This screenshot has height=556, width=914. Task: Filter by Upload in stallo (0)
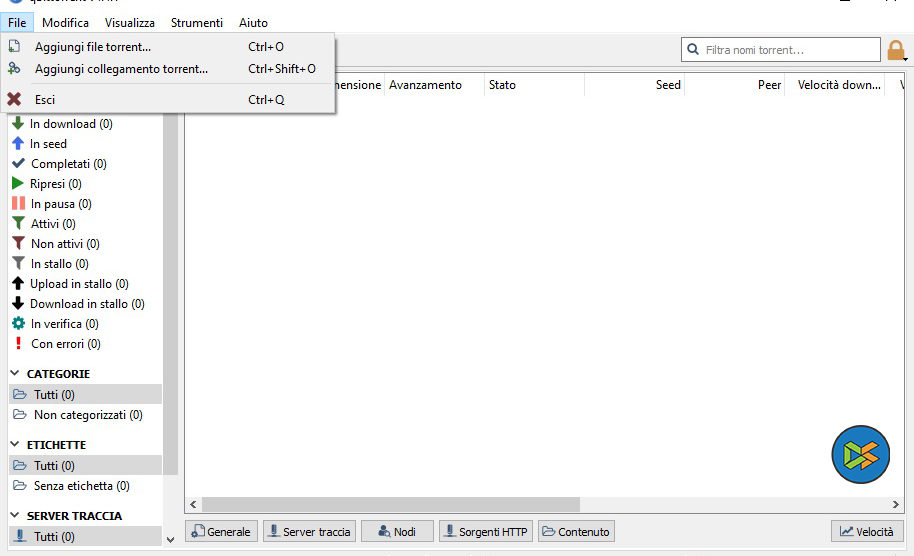(79, 284)
